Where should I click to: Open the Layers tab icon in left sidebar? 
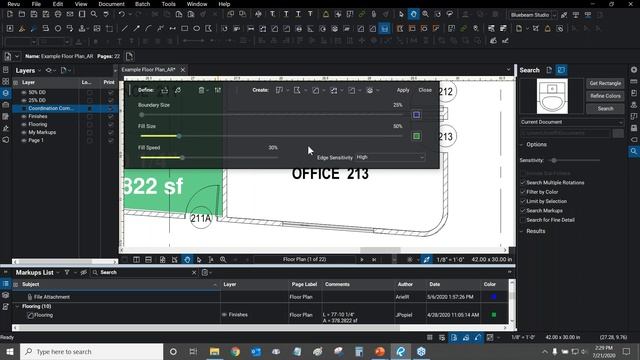point(6,93)
